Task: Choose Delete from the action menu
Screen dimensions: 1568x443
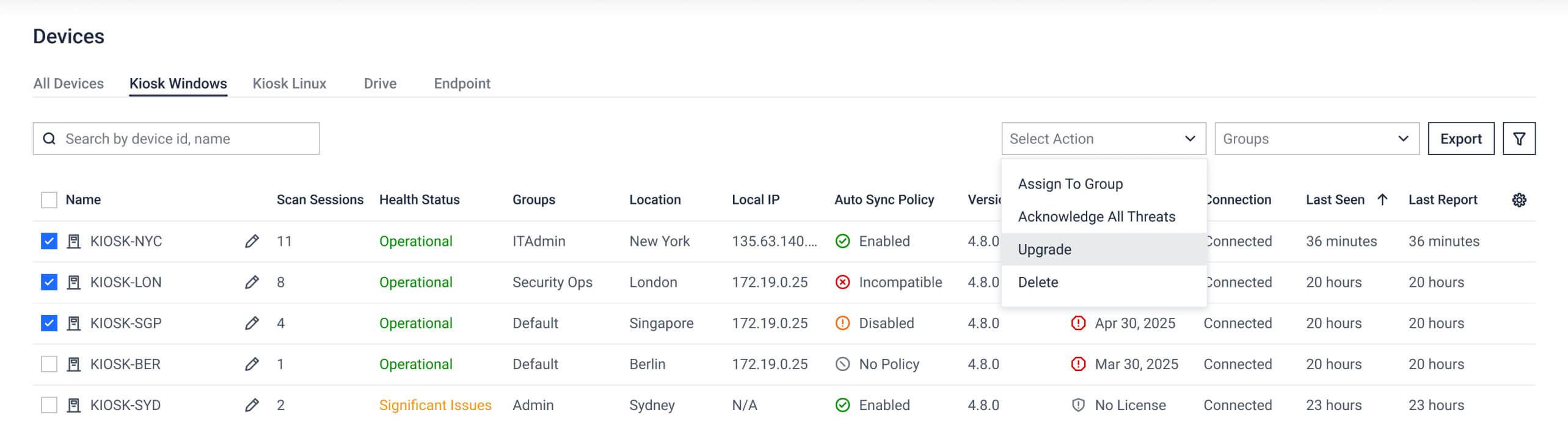Action: point(1038,283)
